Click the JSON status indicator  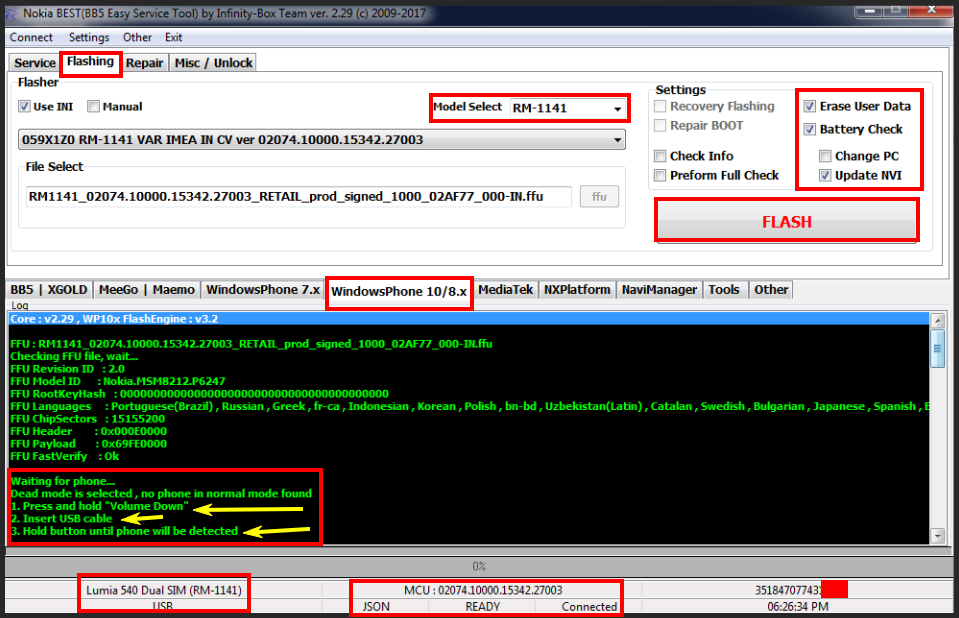coord(376,606)
